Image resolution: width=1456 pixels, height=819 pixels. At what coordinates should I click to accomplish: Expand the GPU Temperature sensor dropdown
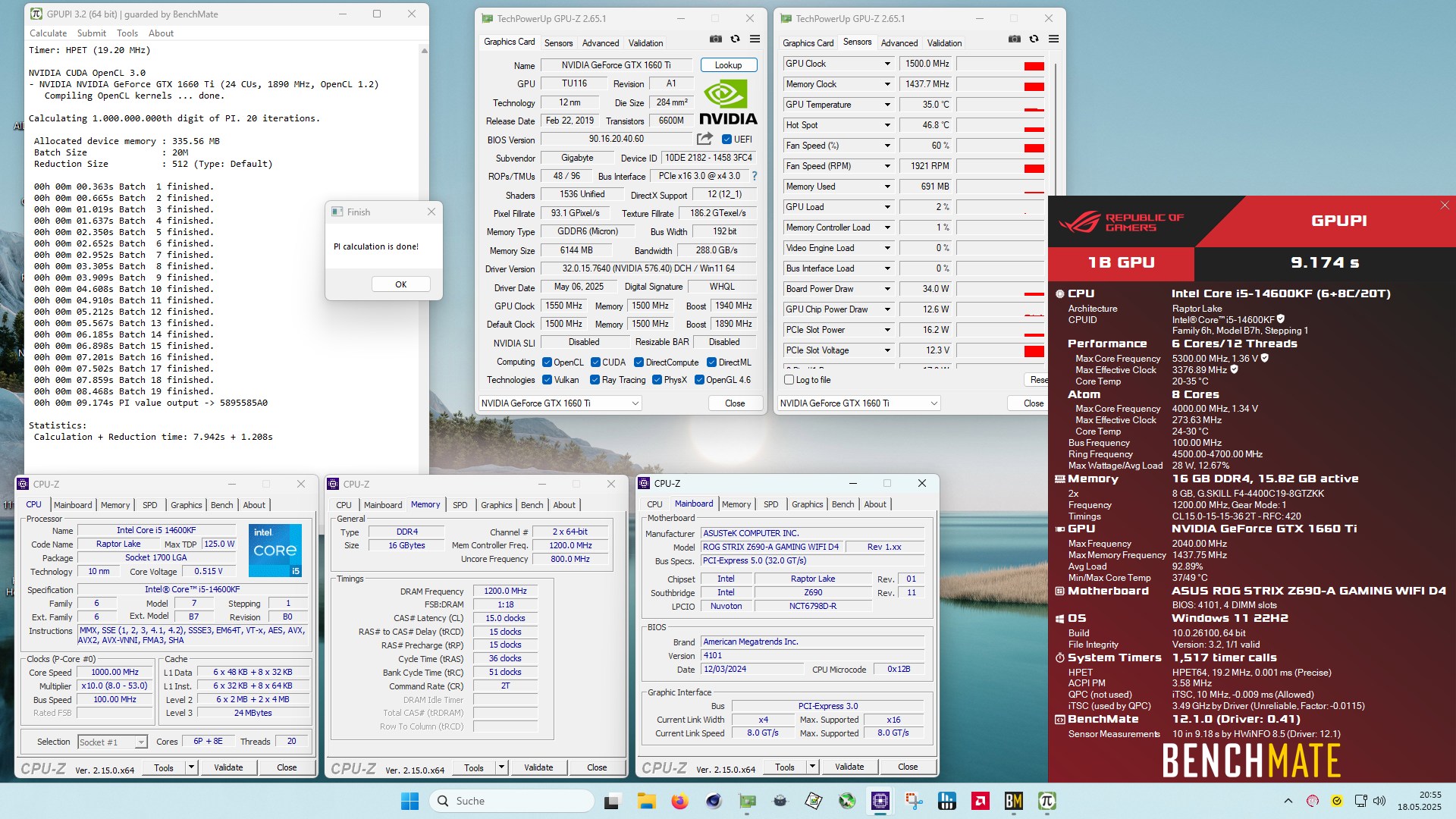pyautogui.click(x=886, y=105)
